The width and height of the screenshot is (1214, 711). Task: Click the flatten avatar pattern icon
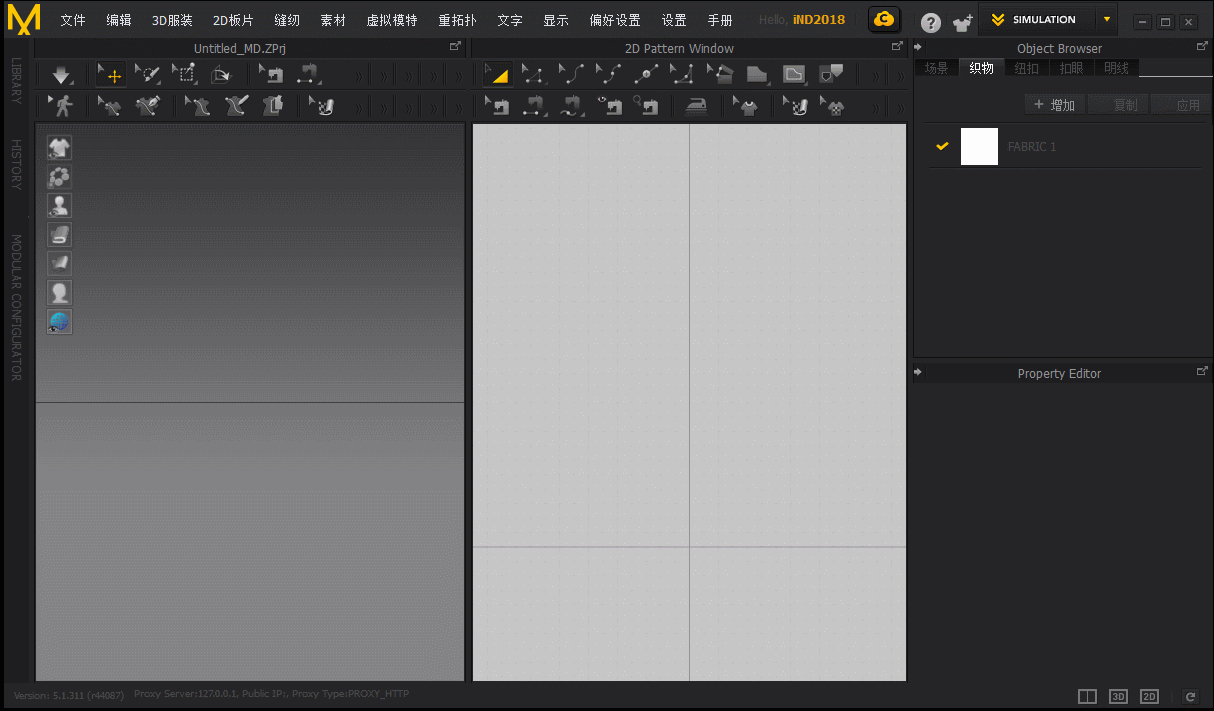click(273, 106)
